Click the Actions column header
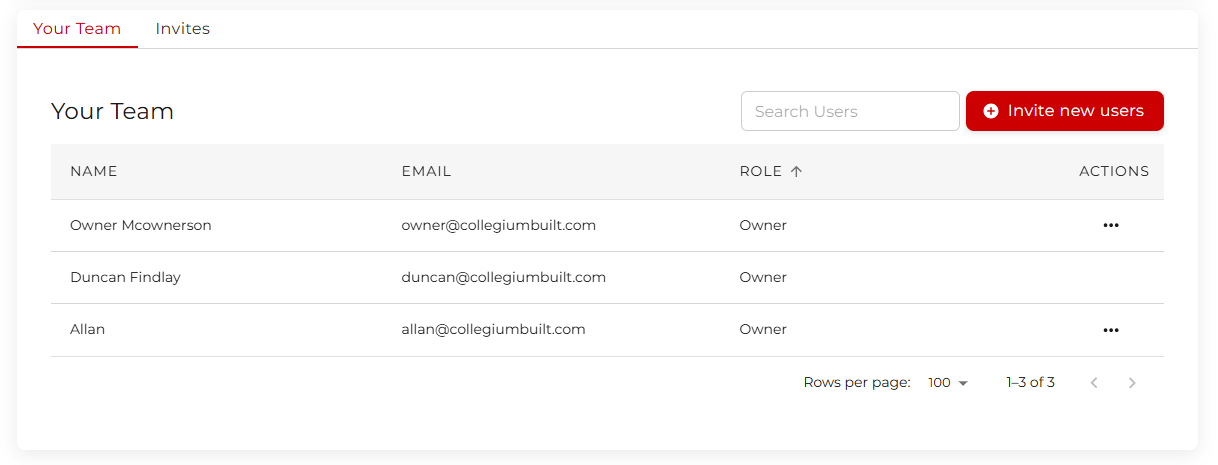Viewport: 1218px width, 465px height. pyautogui.click(x=1114, y=171)
